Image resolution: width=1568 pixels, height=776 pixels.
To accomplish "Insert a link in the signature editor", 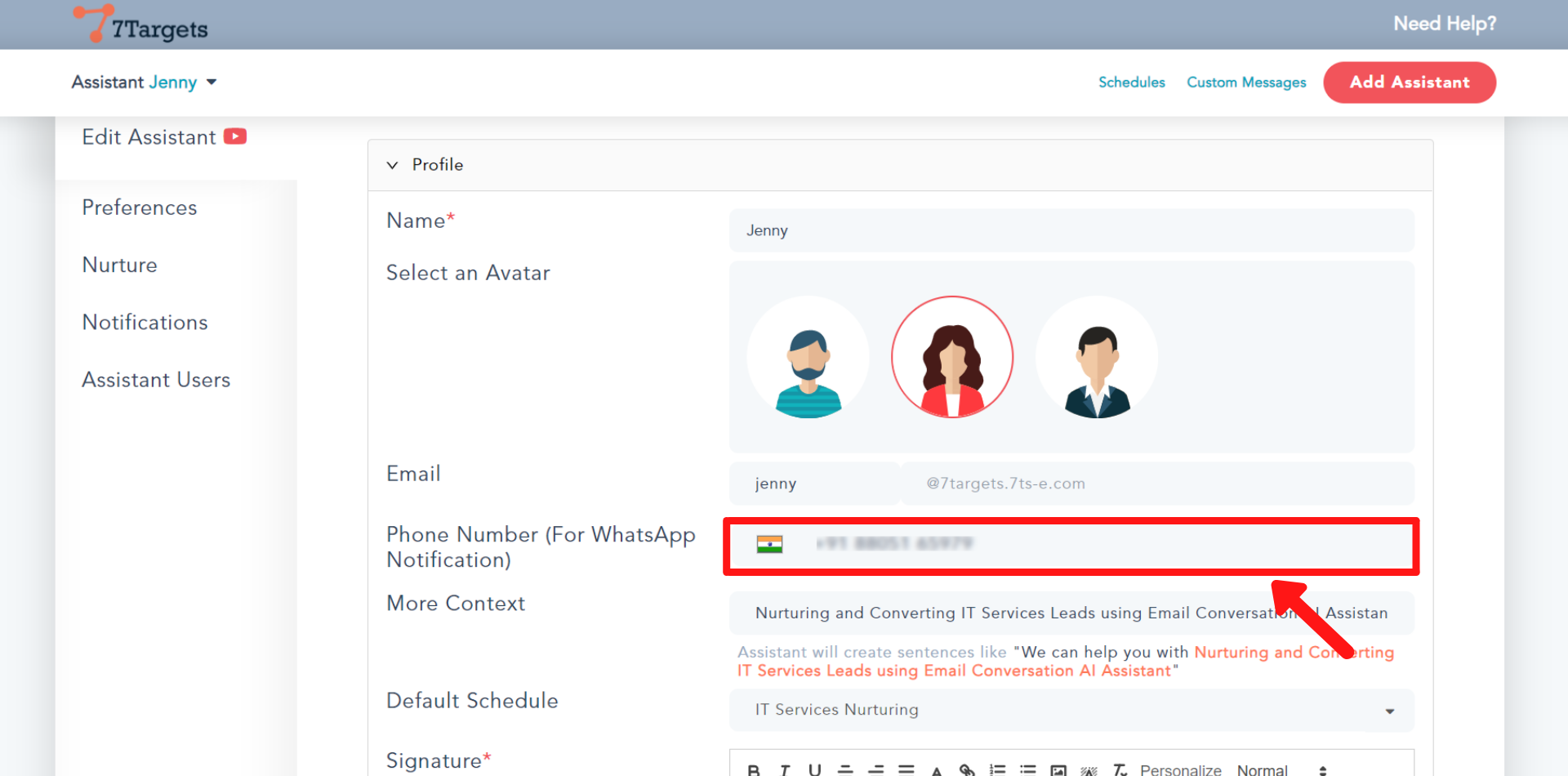I will point(967,769).
